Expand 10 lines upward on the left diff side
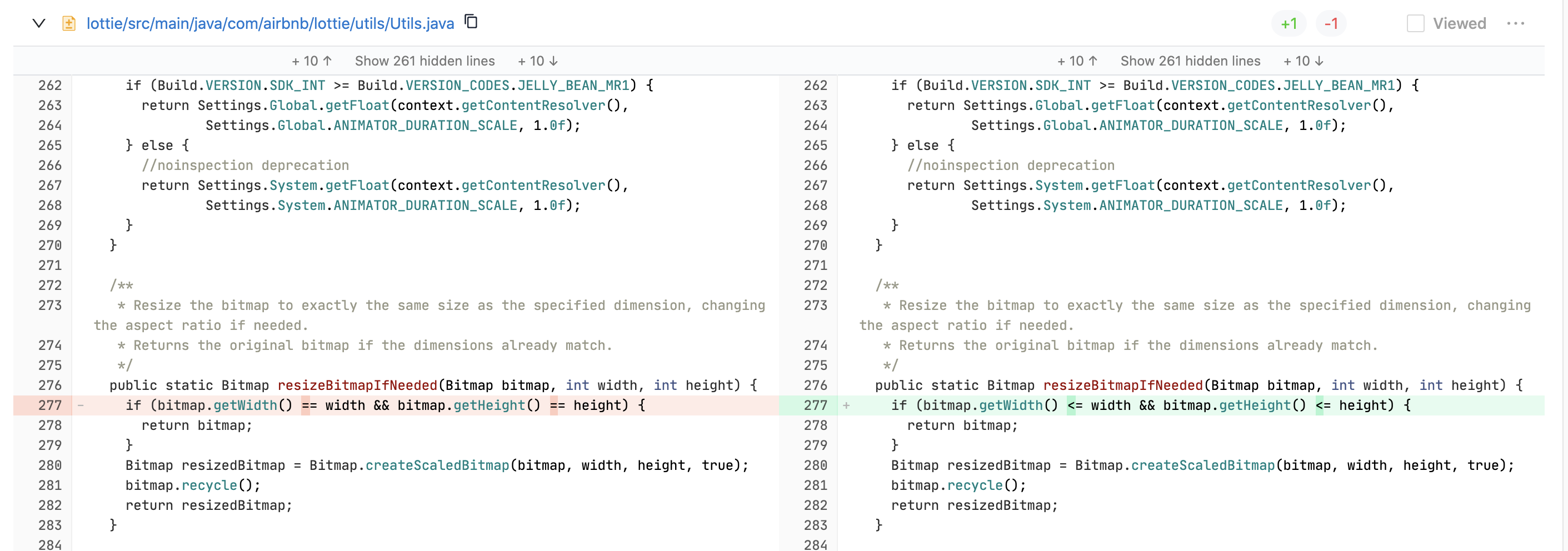This screenshot has width=1568, height=551. [311, 60]
